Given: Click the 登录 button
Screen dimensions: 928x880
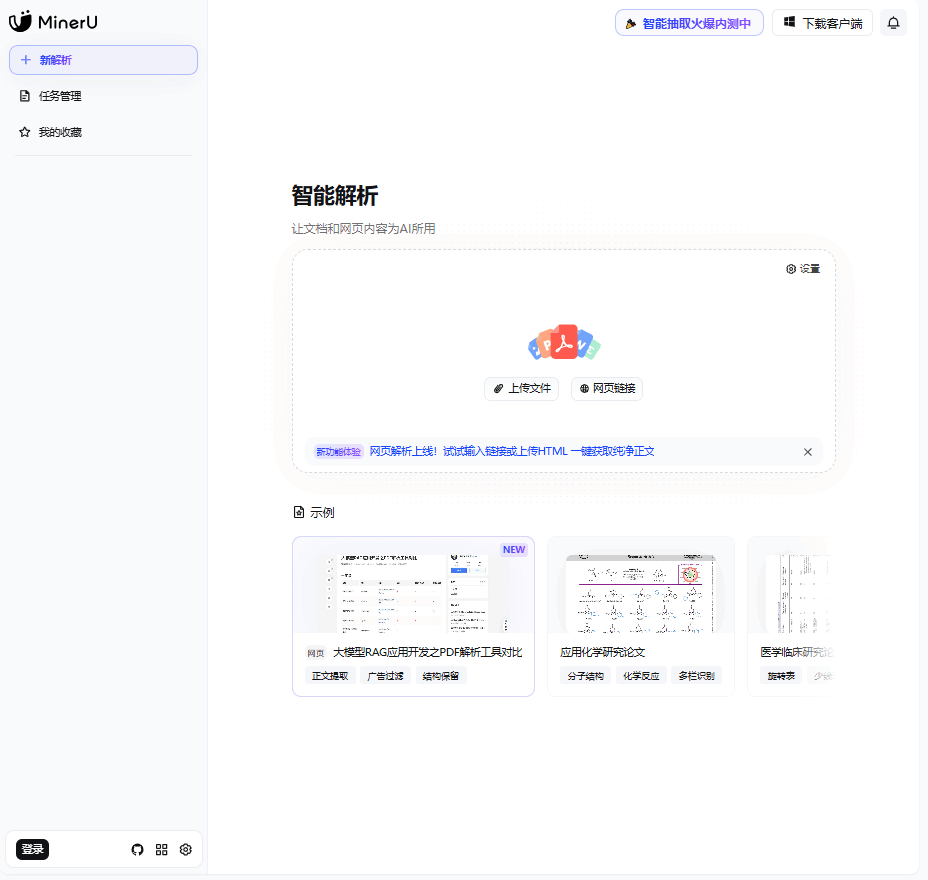Looking at the screenshot, I should pos(33,849).
